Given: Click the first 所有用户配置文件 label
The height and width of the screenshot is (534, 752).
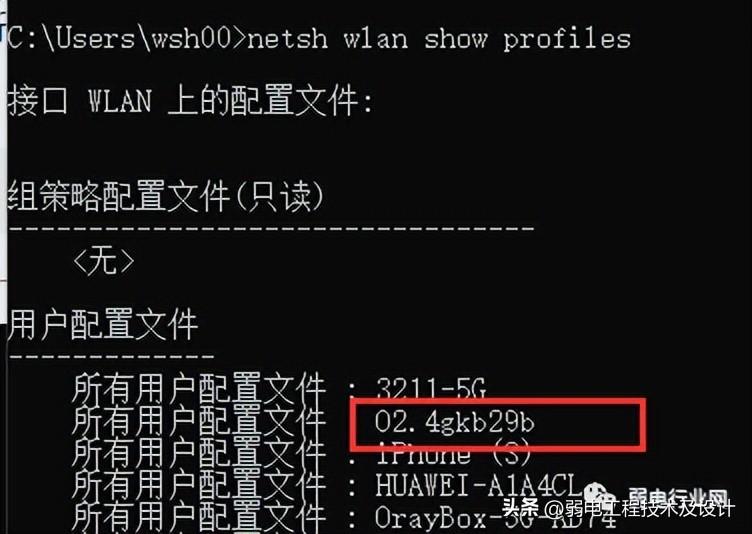Looking at the screenshot, I should tap(199, 389).
